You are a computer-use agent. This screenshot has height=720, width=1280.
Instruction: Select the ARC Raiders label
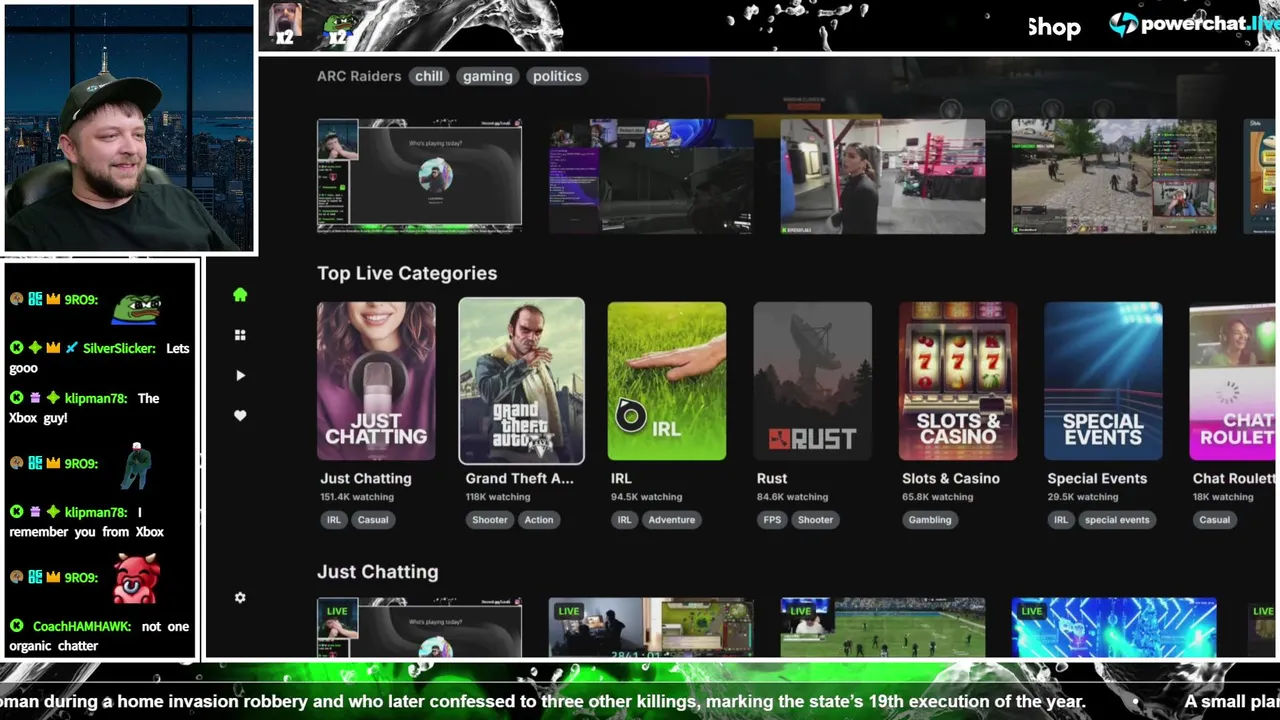point(359,76)
